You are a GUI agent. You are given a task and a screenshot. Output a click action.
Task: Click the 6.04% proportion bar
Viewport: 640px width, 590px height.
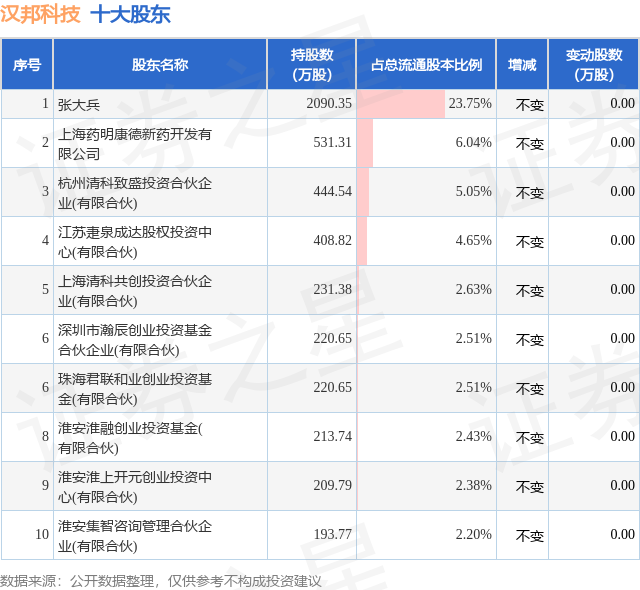tap(365, 143)
